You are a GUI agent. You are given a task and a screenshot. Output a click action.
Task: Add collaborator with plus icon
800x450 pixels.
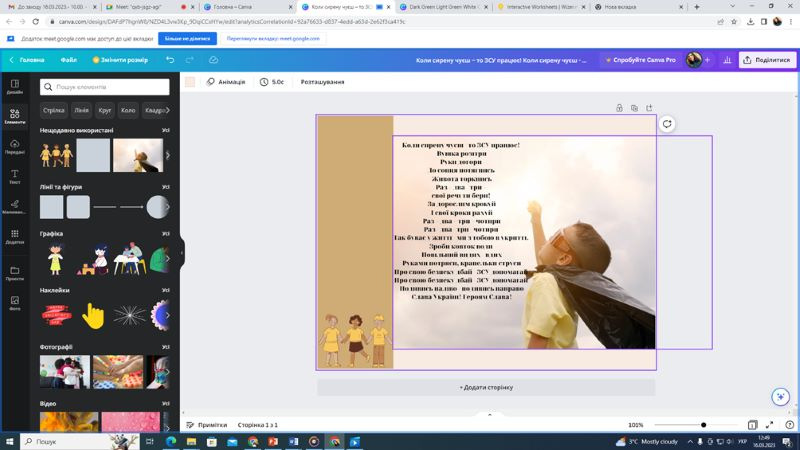(708, 60)
